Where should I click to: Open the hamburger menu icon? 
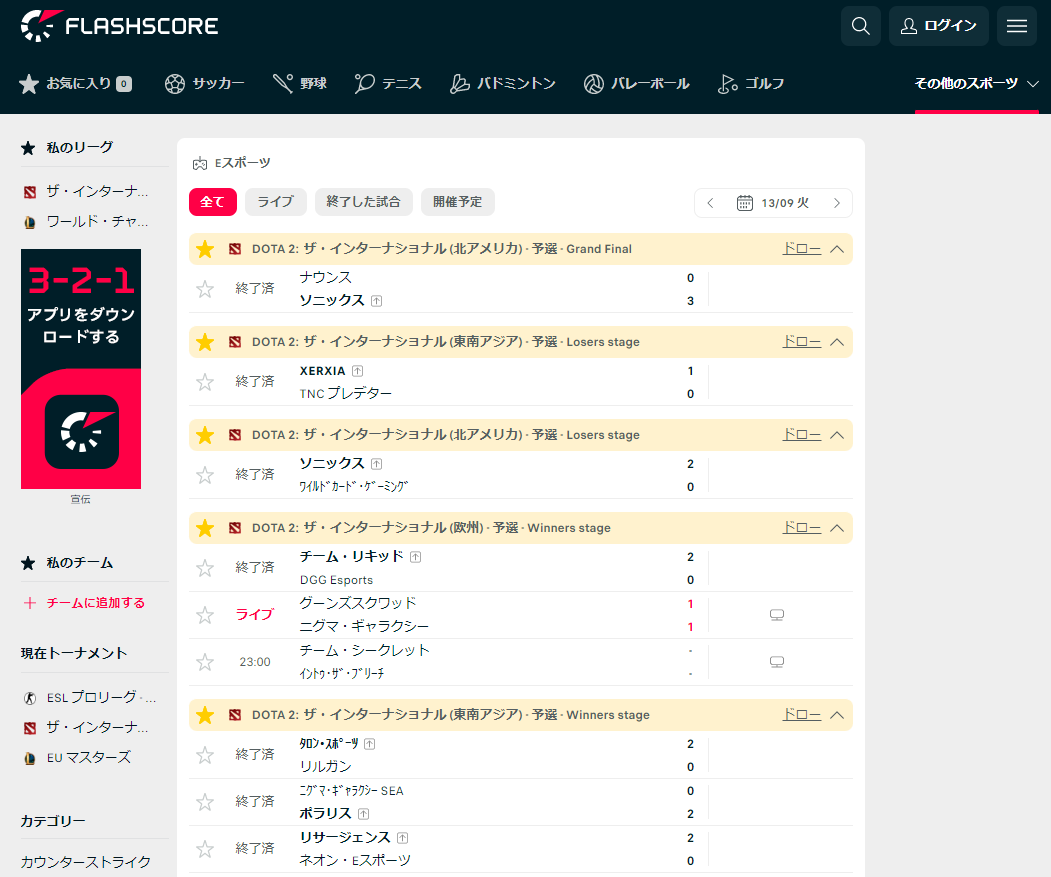pos(1016,26)
